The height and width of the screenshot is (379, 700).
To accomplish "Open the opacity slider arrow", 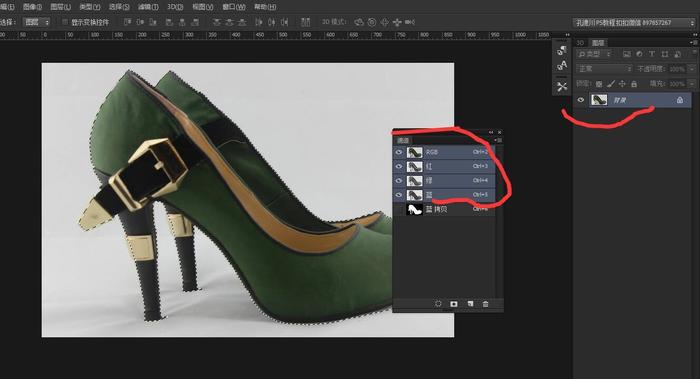I will [x=692, y=69].
